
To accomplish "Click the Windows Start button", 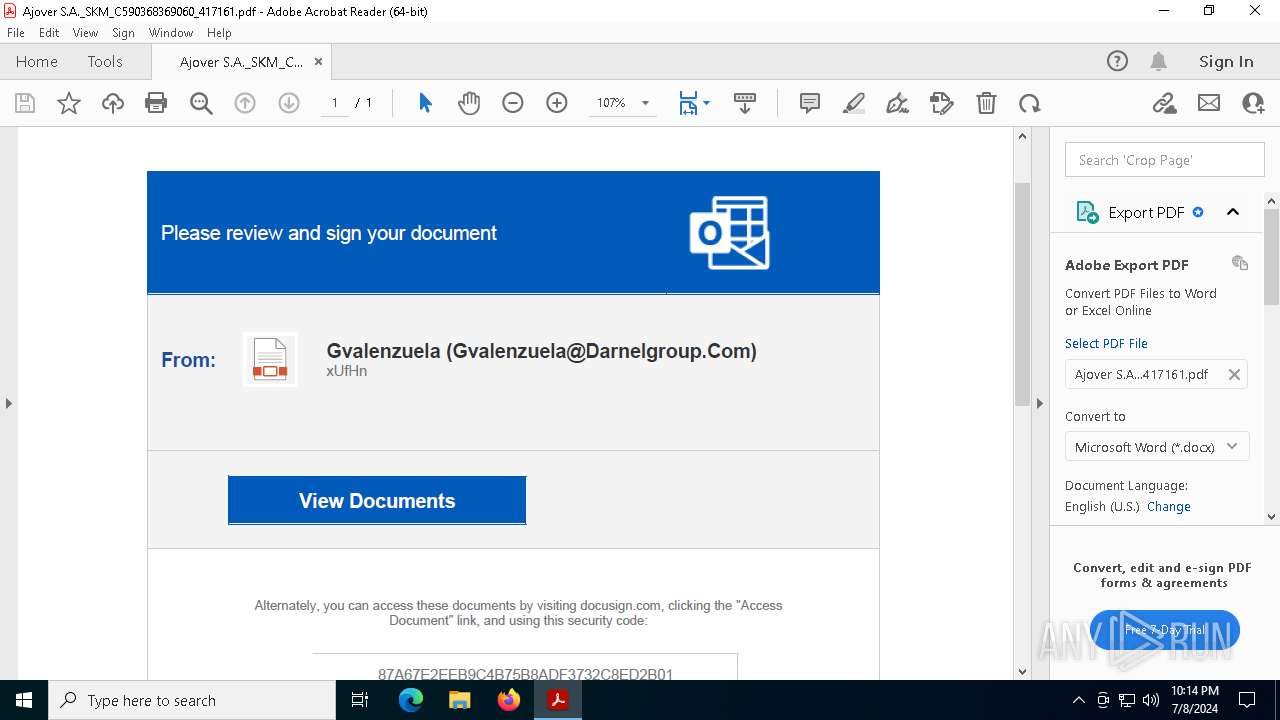I will click(24, 700).
